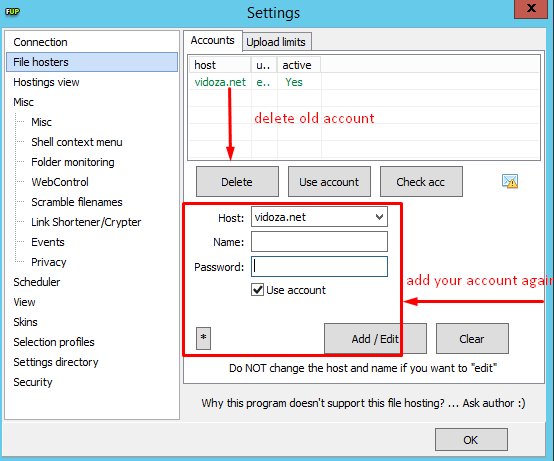Click into the Password field

(x=319, y=266)
